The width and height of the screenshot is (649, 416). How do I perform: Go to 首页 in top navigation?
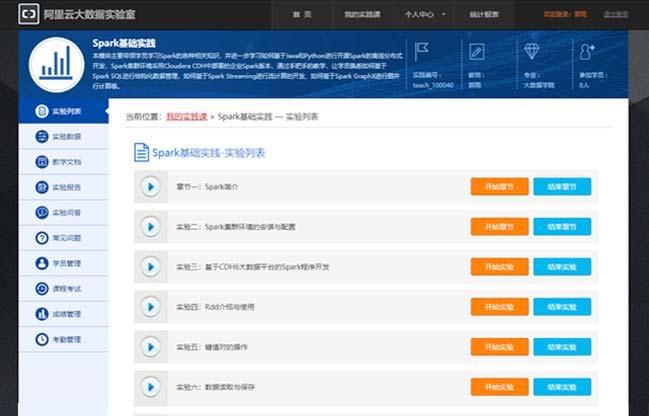pos(302,14)
